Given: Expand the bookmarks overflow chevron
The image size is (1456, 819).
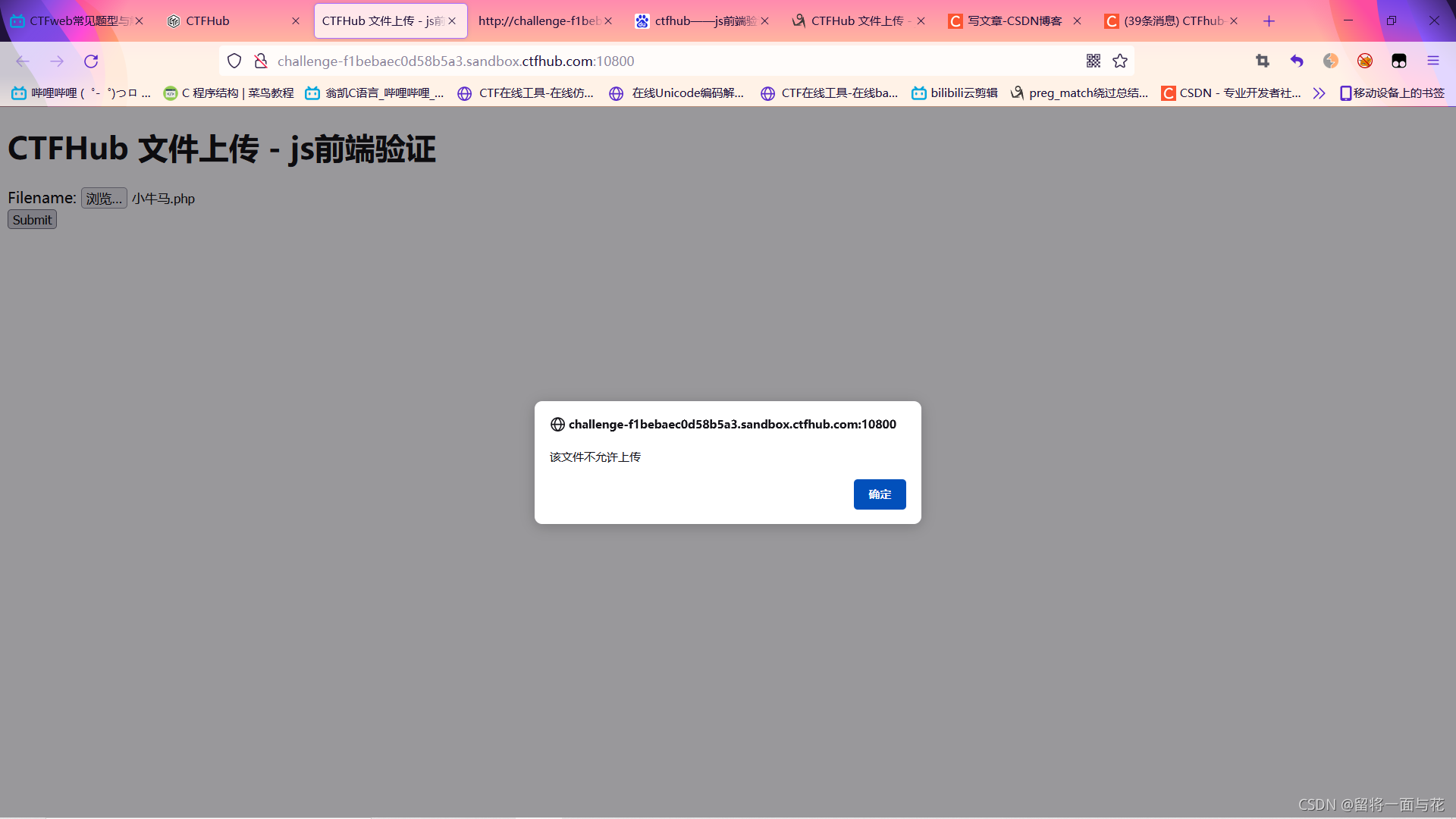Looking at the screenshot, I should tap(1319, 93).
